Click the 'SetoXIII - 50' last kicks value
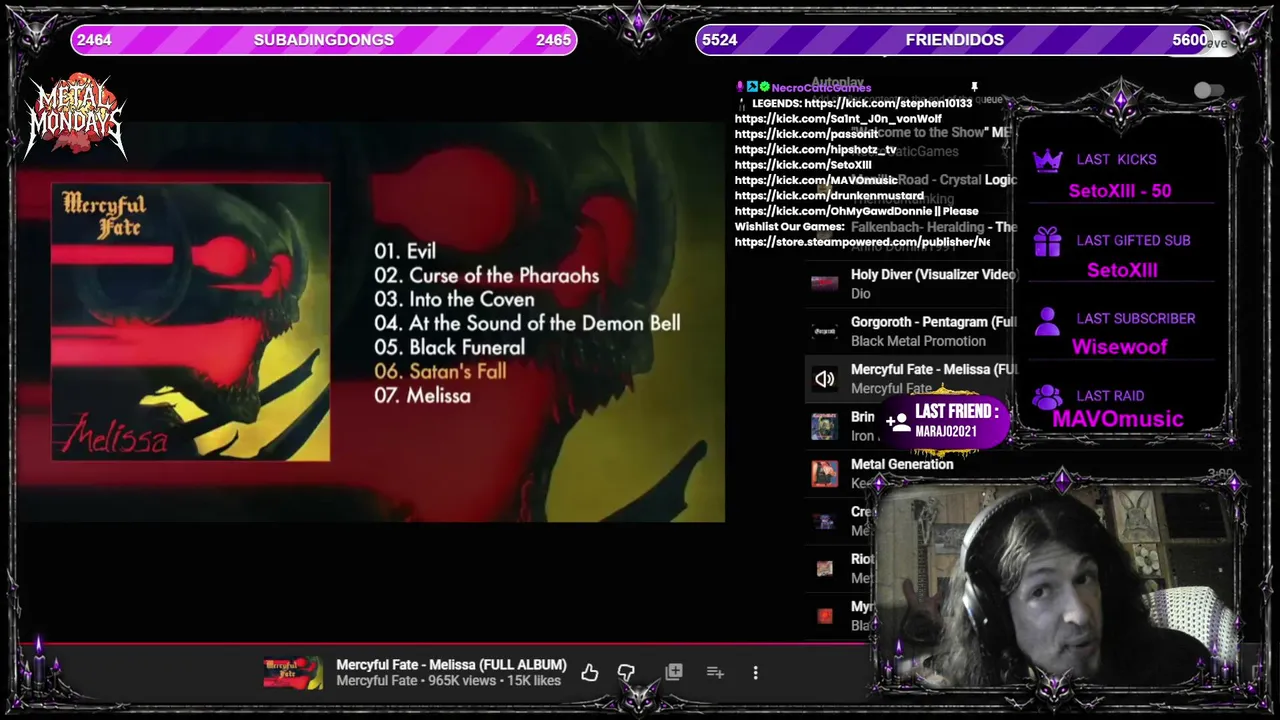Image resolution: width=1280 pixels, height=720 pixels. [x=1119, y=191]
